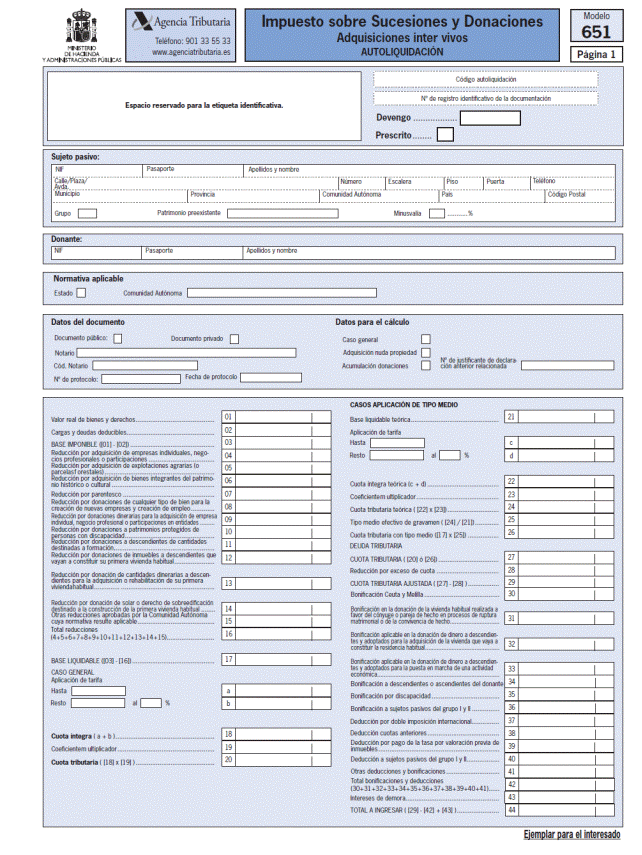The width and height of the screenshot is (642, 855).
Task: Click the Nº de protocolo field
Action: pyautogui.click(x=141, y=378)
